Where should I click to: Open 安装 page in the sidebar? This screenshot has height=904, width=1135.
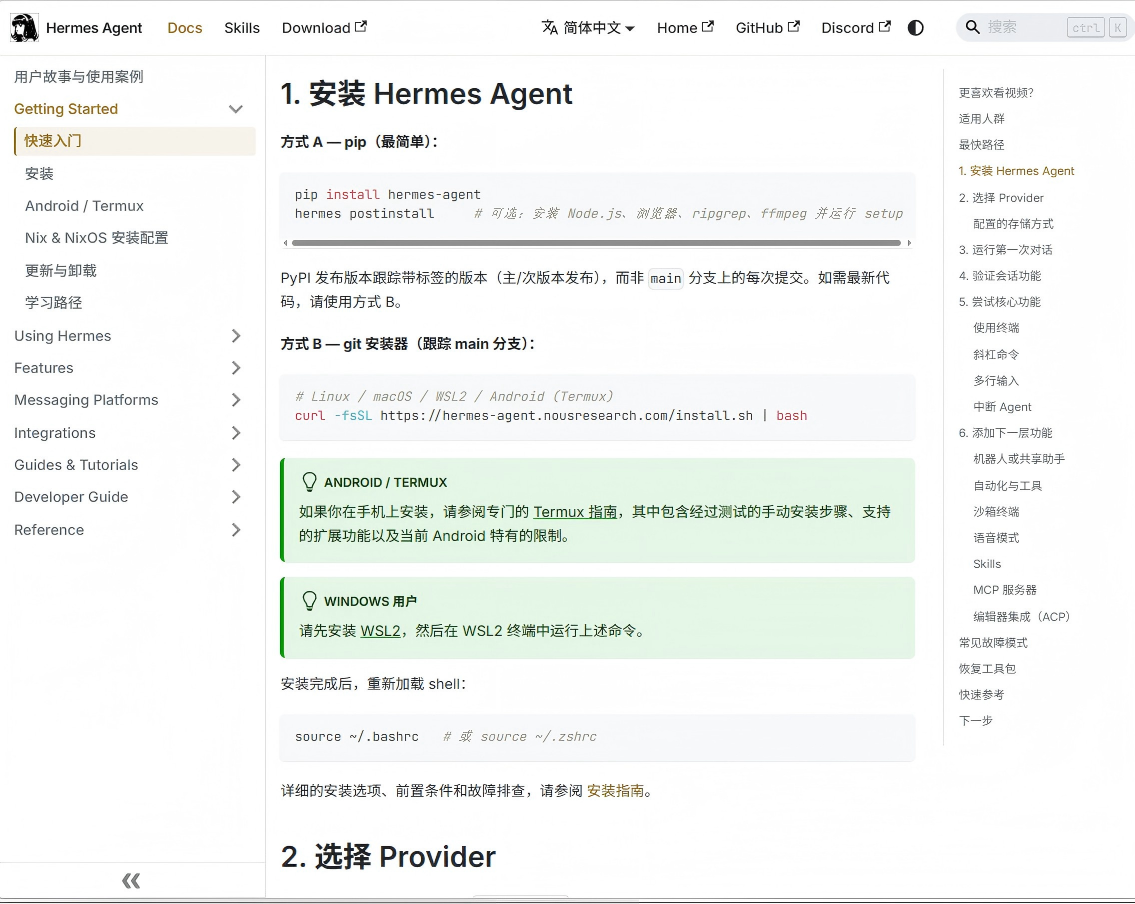(x=39, y=174)
